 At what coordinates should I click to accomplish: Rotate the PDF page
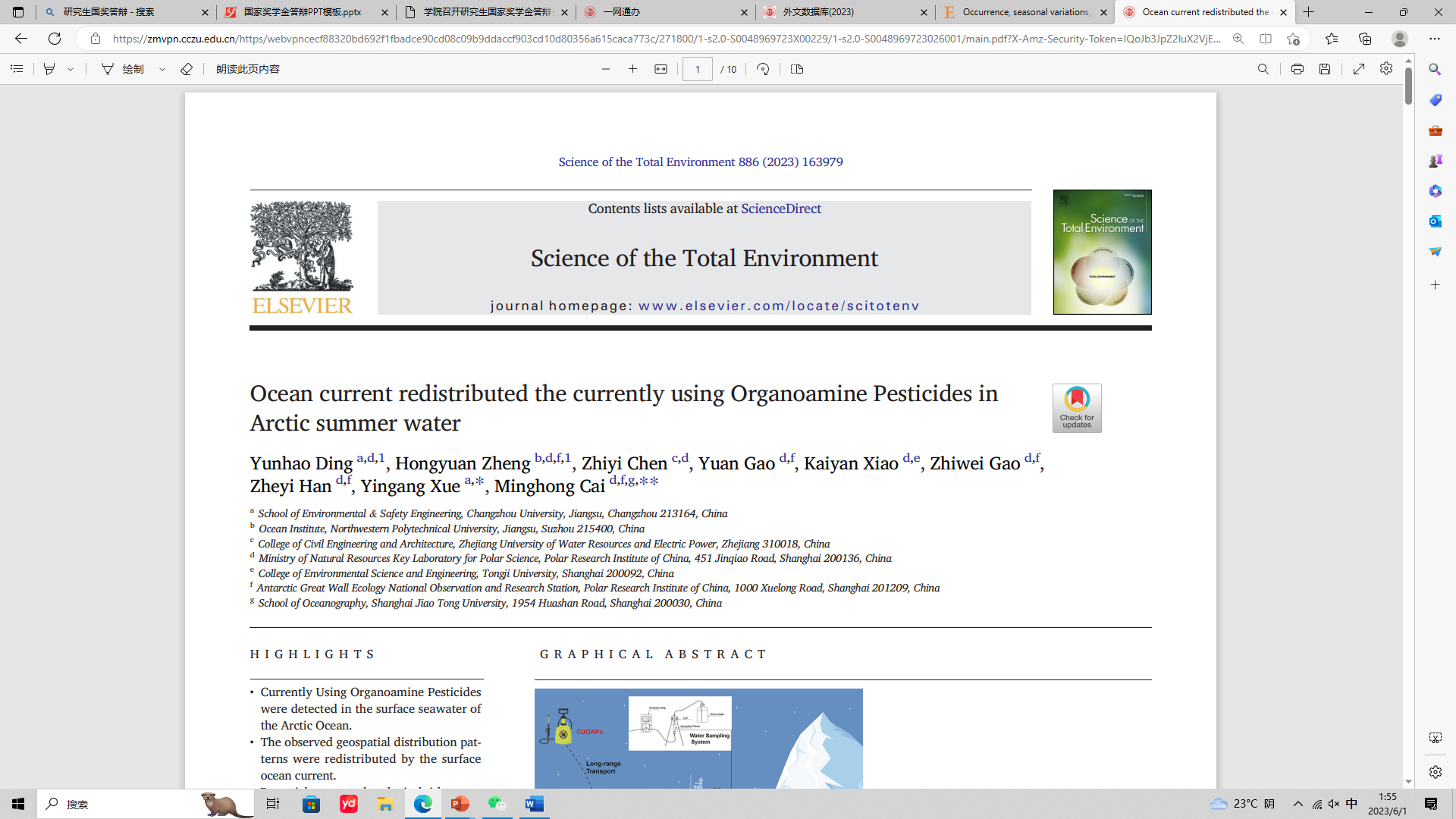pos(763,69)
